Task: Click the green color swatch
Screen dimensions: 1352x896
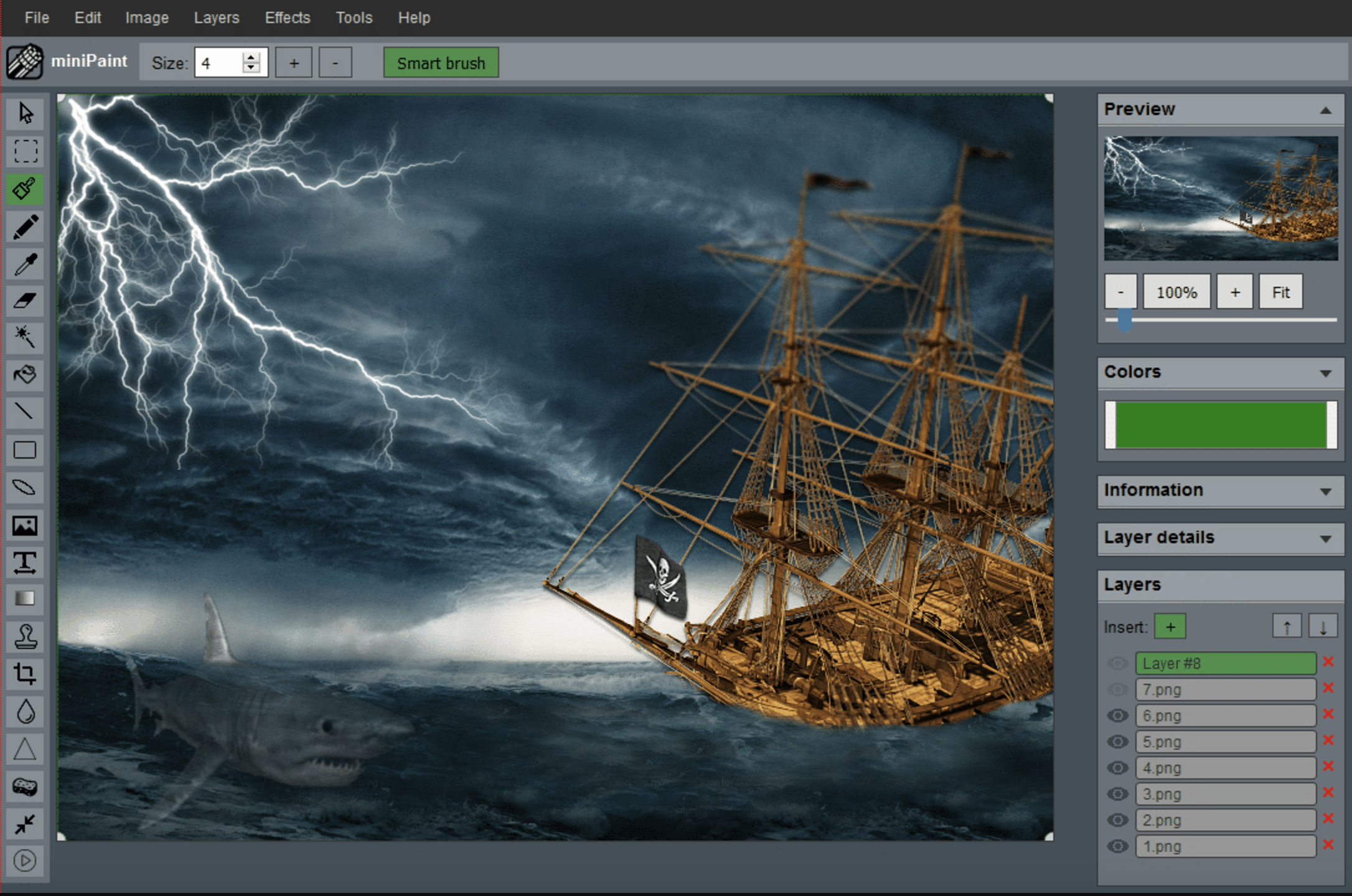Action: pos(1220,425)
